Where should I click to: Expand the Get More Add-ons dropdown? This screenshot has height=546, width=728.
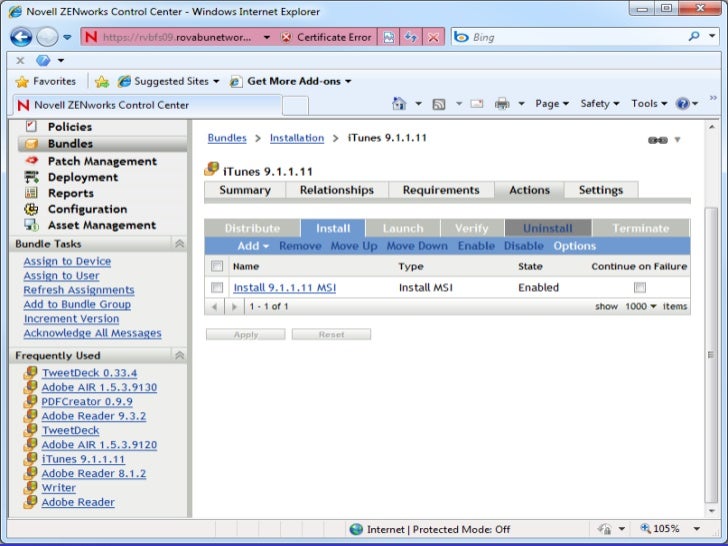click(x=348, y=81)
